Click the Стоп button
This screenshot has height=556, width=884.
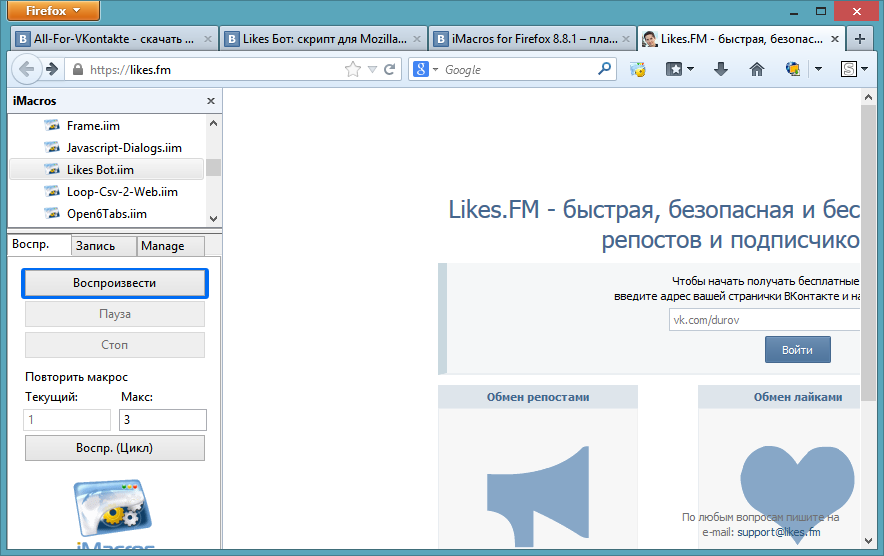click(115, 345)
